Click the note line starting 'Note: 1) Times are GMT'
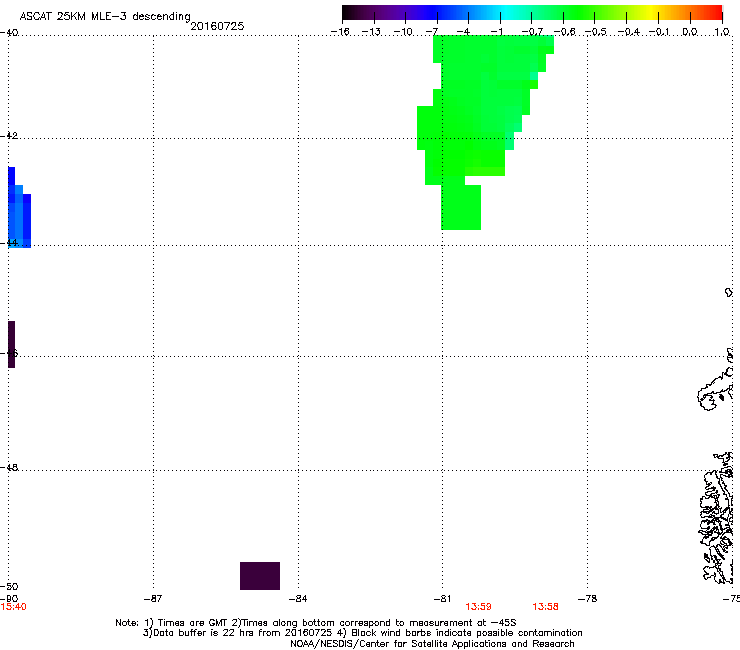The image size is (740, 650). coord(316,623)
